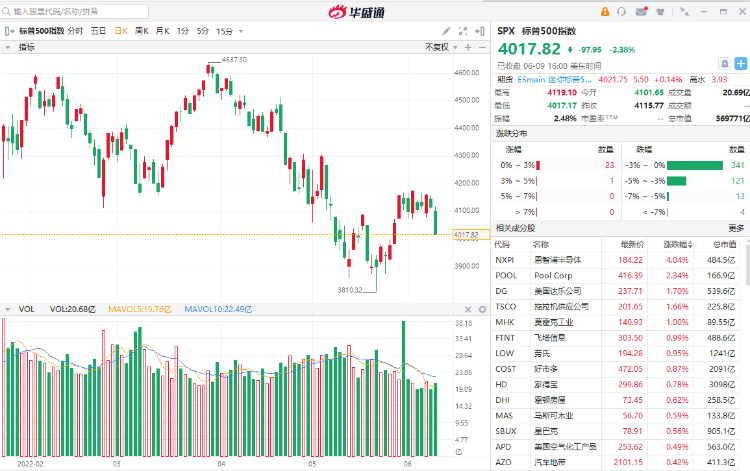The width and height of the screenshot is (750, 471).
Task: Select the MHK 莫霍克工业 row
Action: pos(617,322)
